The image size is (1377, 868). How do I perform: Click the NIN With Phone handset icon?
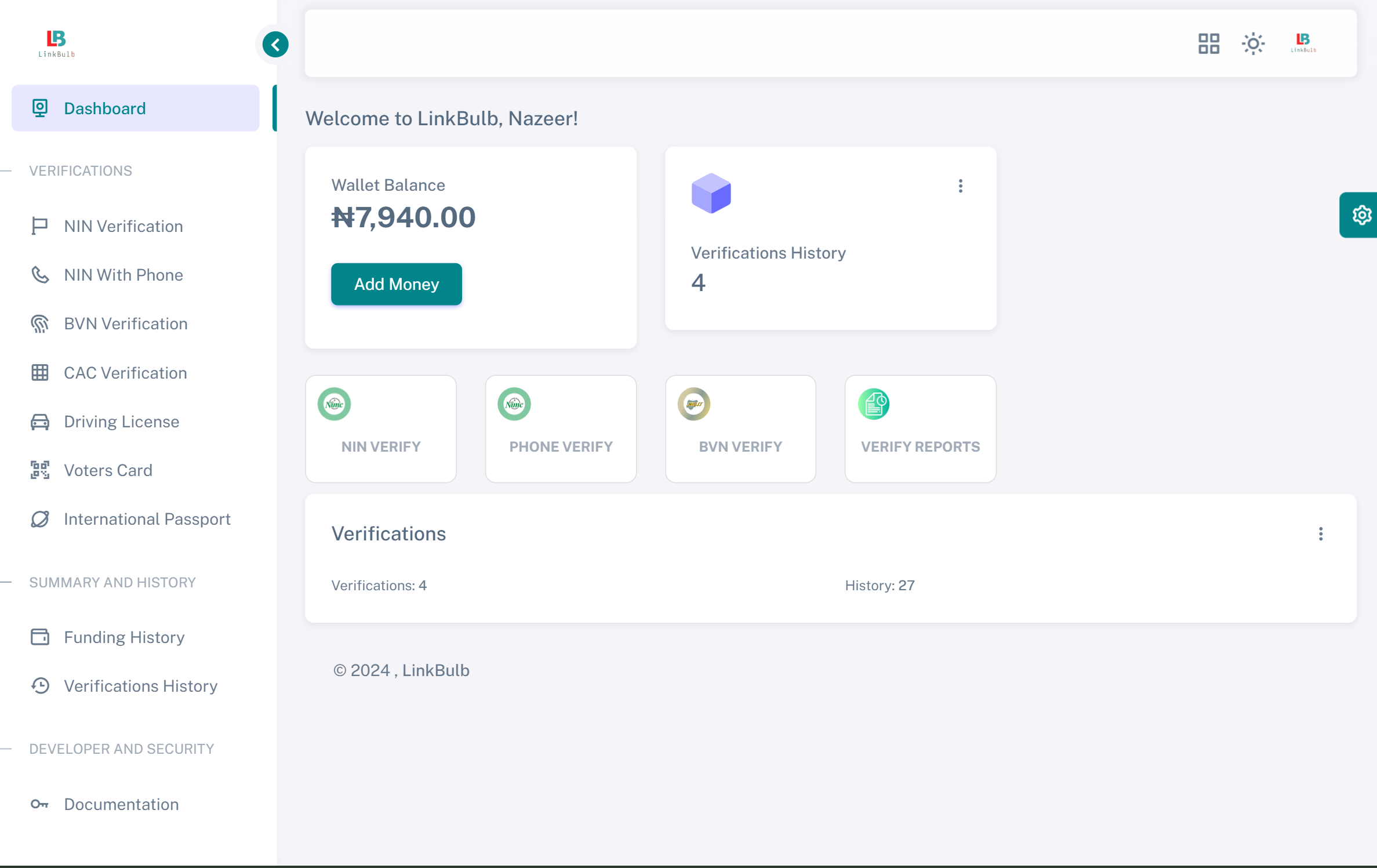pos(39,274)
